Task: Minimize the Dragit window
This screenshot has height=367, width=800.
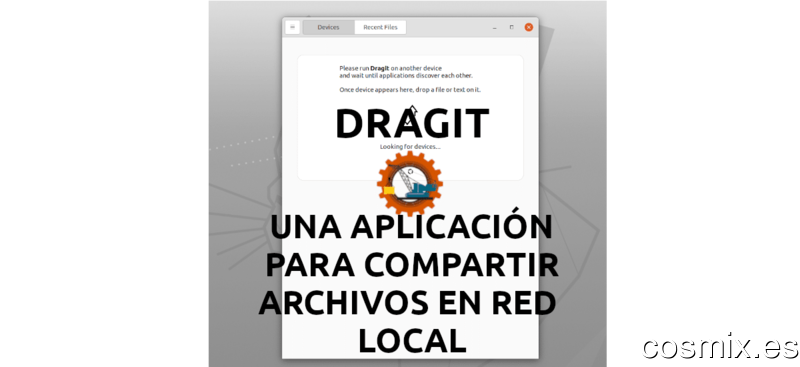Action: [494, 28]
